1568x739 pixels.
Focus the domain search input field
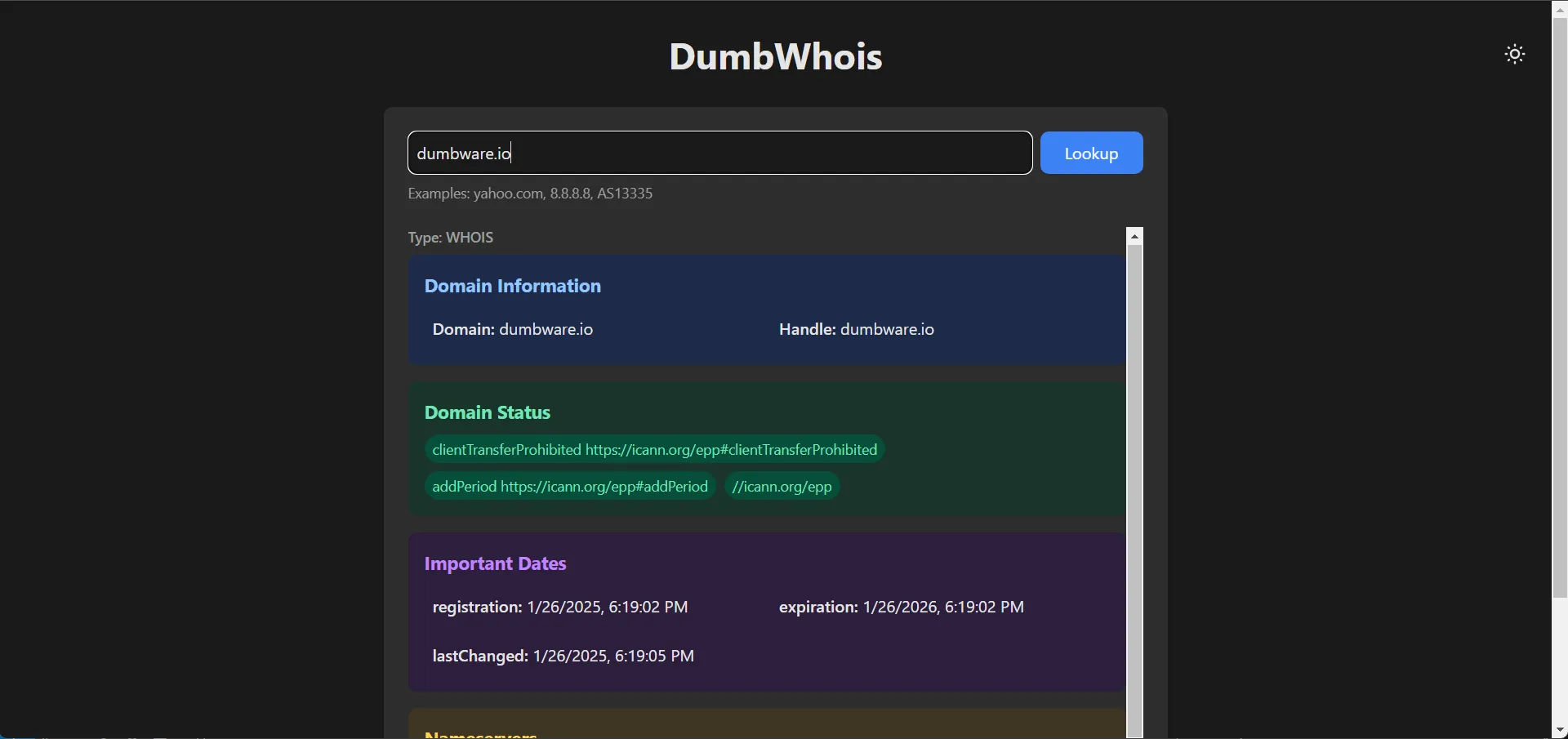click(719, 153)
